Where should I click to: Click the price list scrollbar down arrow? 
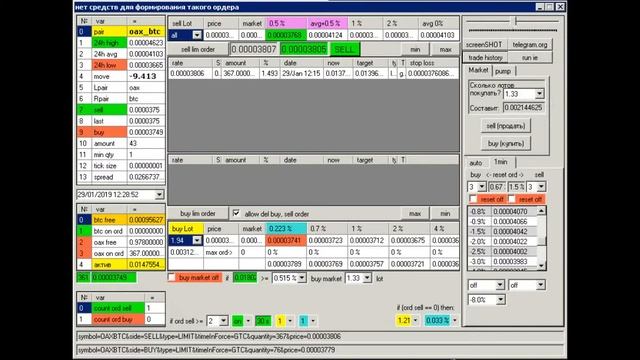click(x=541, y=266)
